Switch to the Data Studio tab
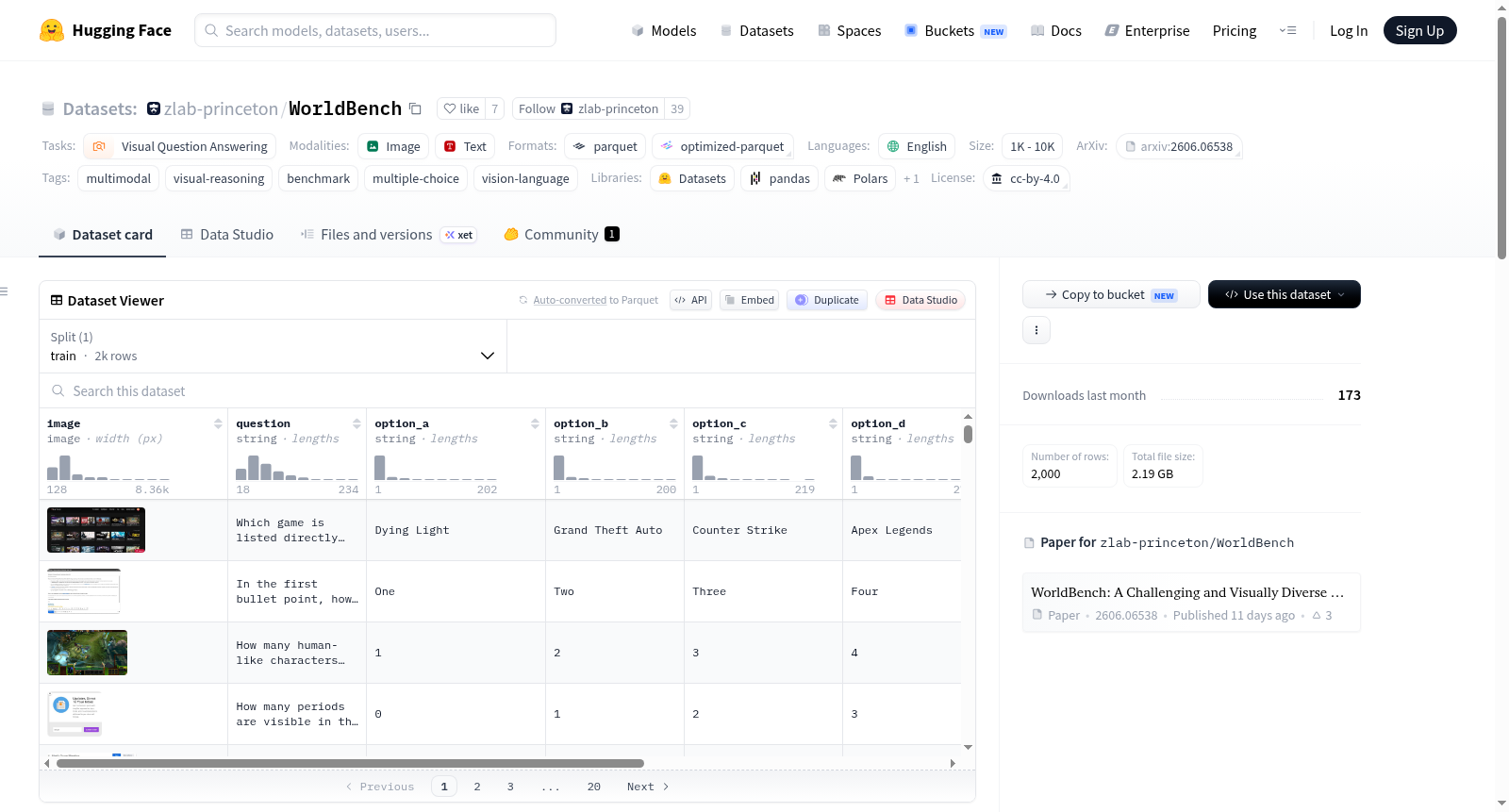Viewport: 1509px width, 812px height. [x=226, y=235]
